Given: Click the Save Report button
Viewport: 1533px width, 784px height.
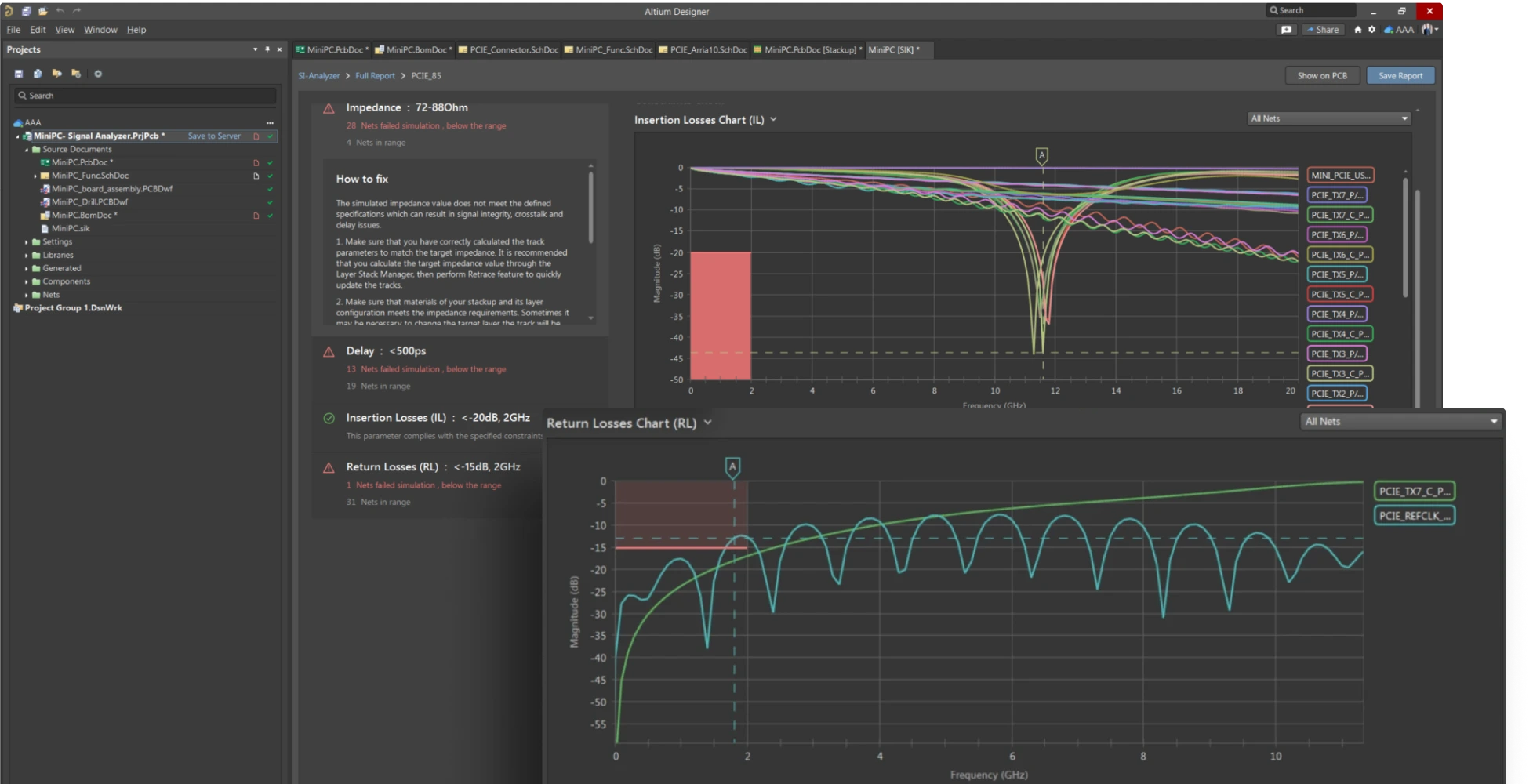Looking at the screenshot, I should [1400, 76].
